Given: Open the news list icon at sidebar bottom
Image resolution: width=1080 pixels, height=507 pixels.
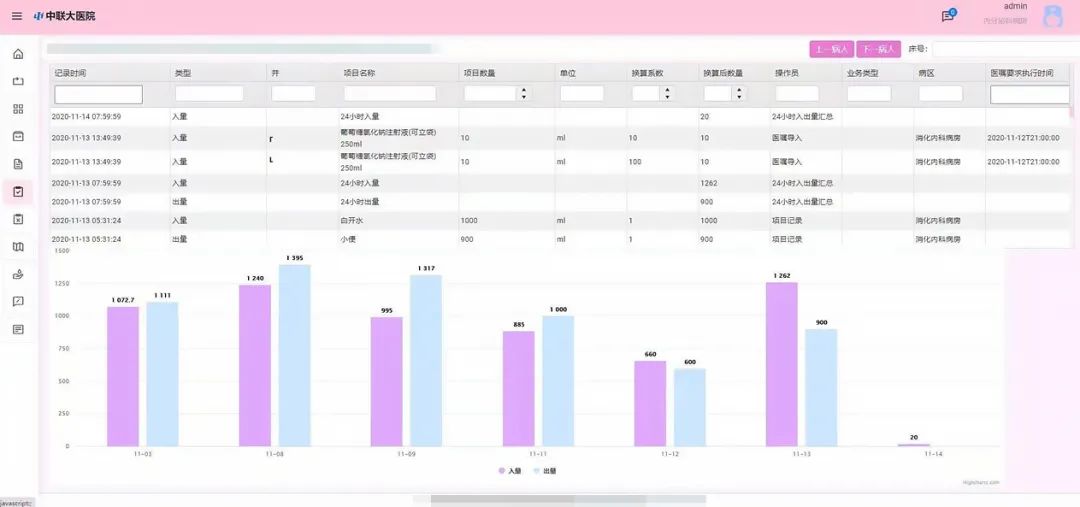Looking at the screenshot, I should pyautogui.click(x=18, y=329).
